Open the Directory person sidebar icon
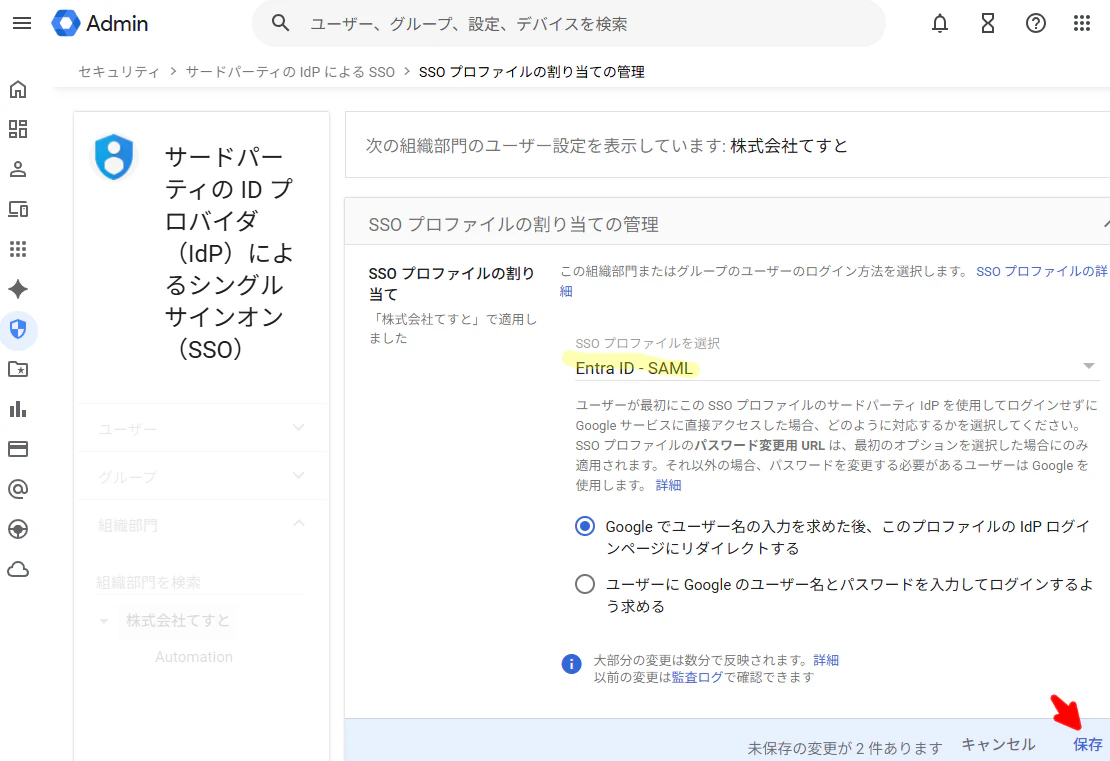The height and width of the screenshot is (761, 1110). (x=18, y=169)
